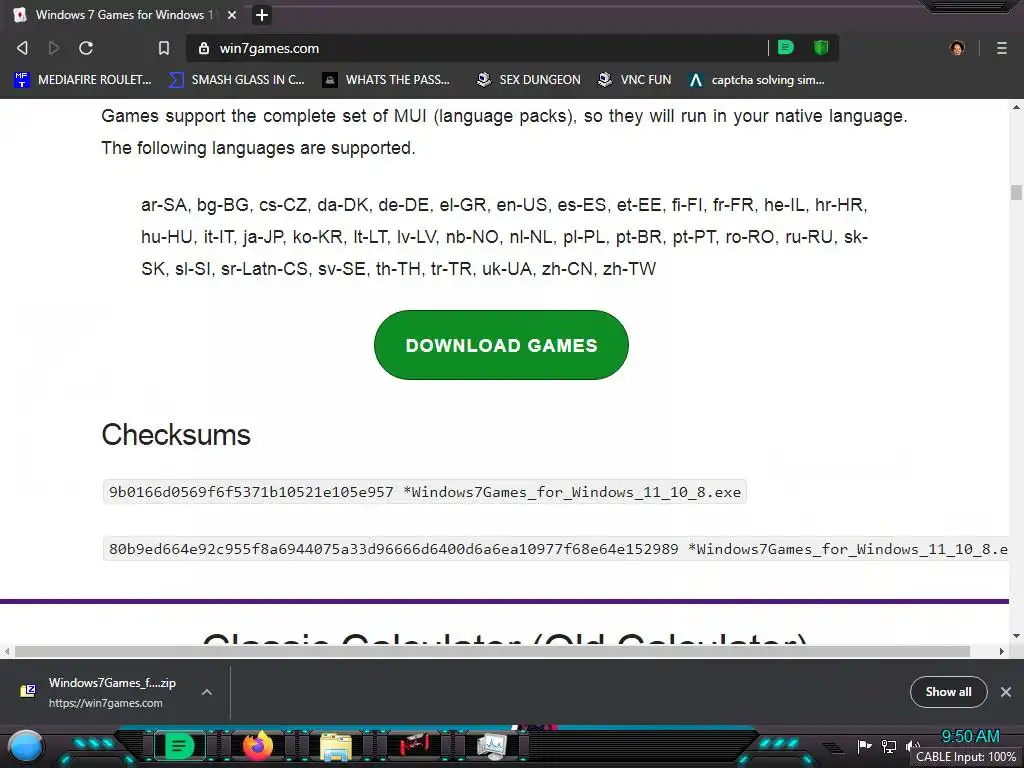Click the horizontal scroll left arrow
Viewport: 1024px width, 768px height.
[7, 651]
